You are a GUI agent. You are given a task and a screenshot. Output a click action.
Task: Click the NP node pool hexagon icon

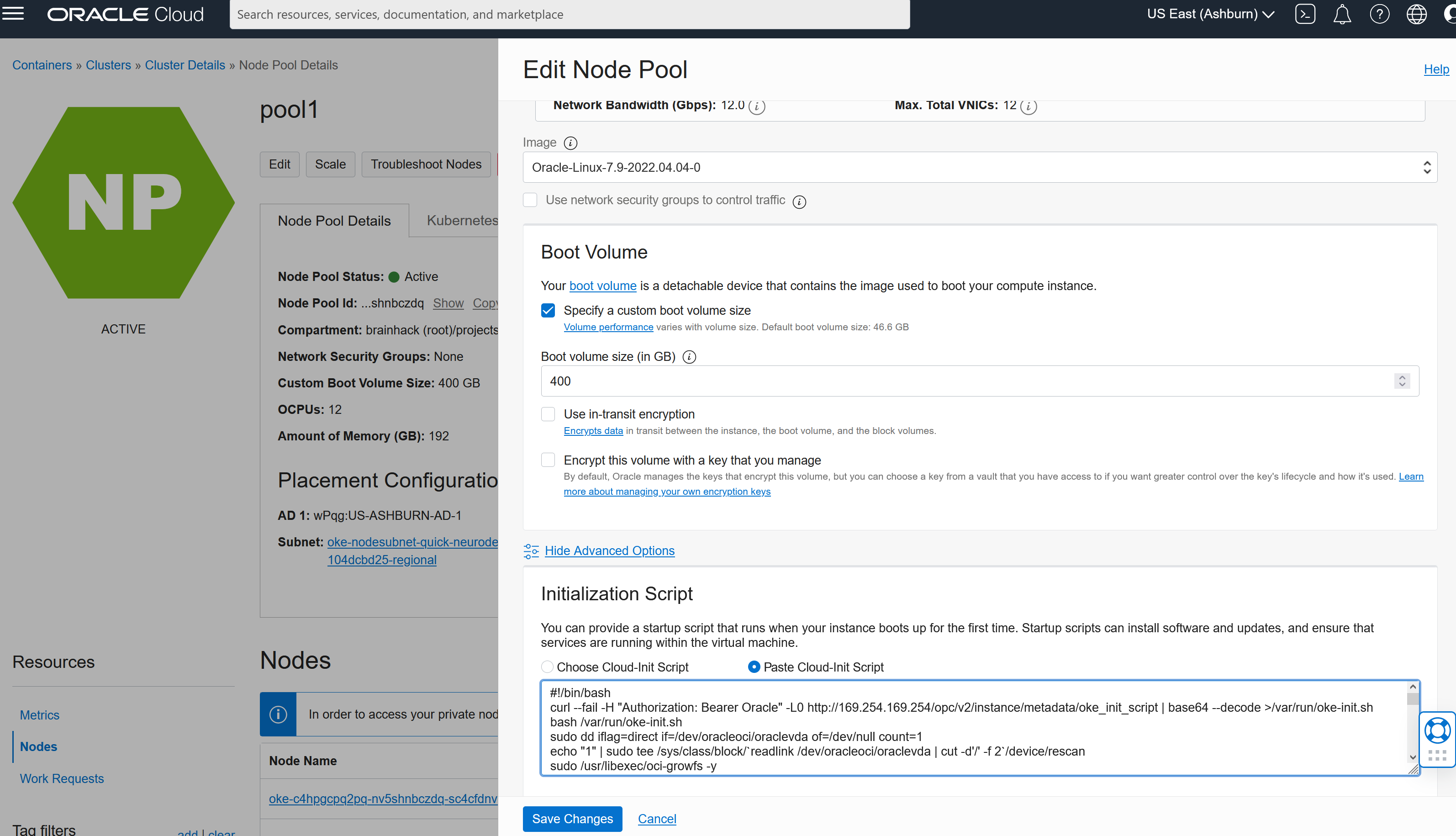point(123,203)
